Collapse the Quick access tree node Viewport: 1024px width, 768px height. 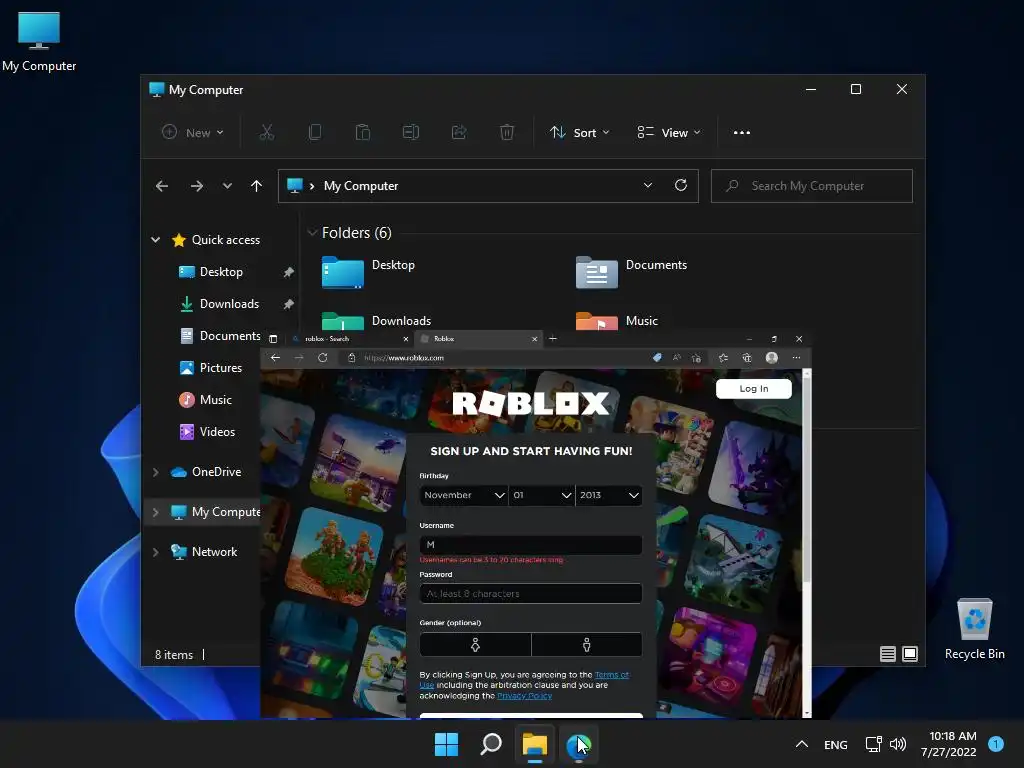tap(155, 240)
